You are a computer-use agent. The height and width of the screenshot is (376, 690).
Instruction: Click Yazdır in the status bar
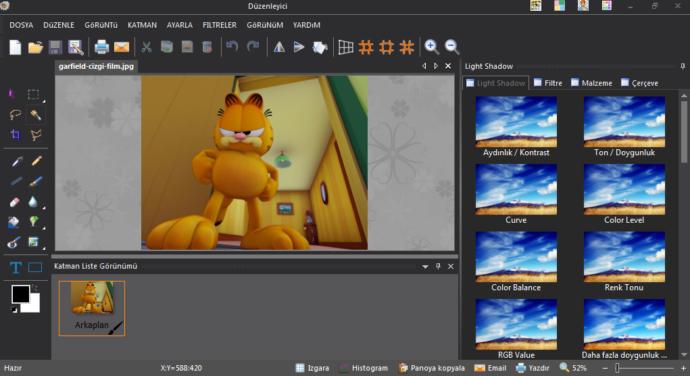coord(532,368)
